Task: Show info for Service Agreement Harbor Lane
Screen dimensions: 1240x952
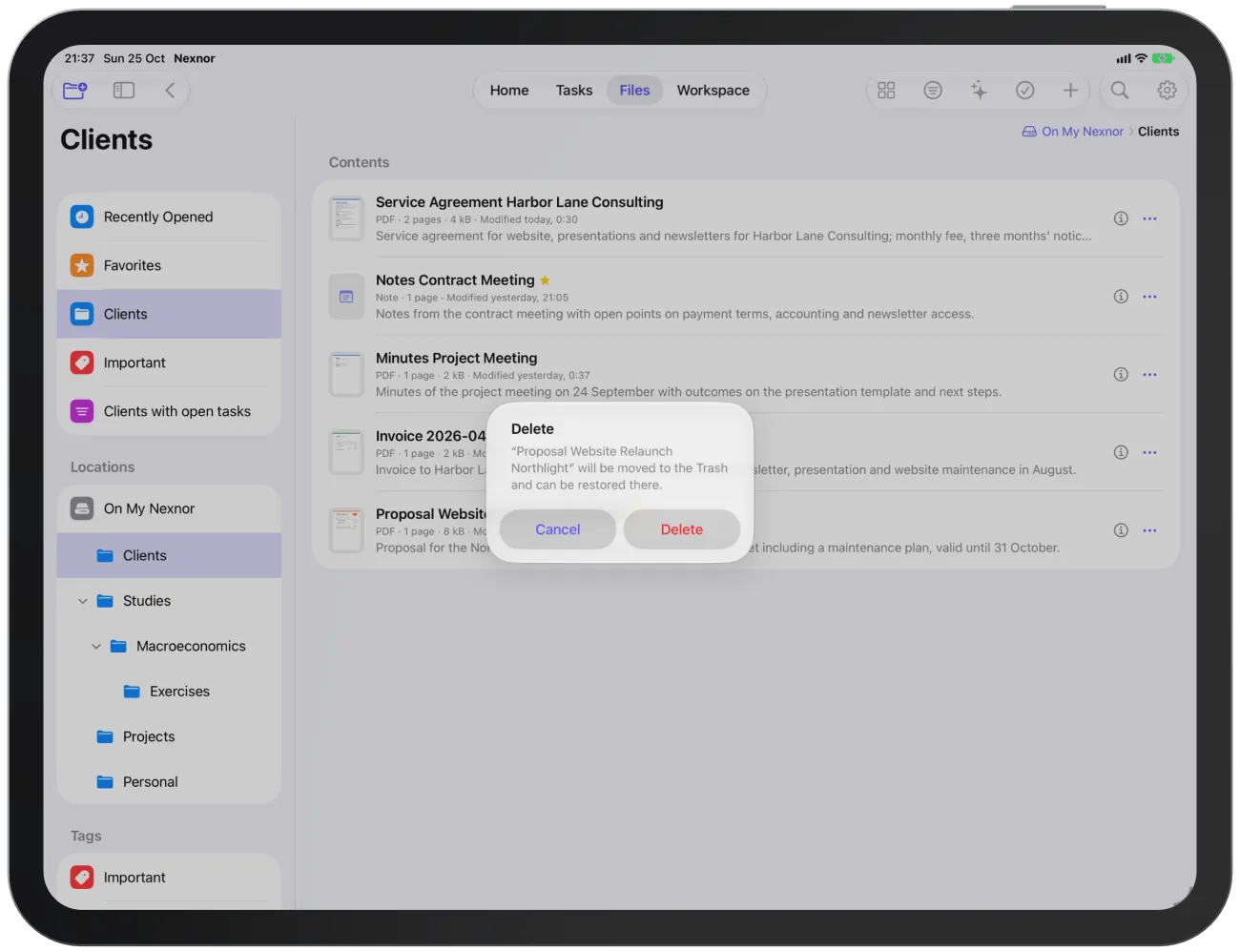Action: click(x=1121, y=218)
